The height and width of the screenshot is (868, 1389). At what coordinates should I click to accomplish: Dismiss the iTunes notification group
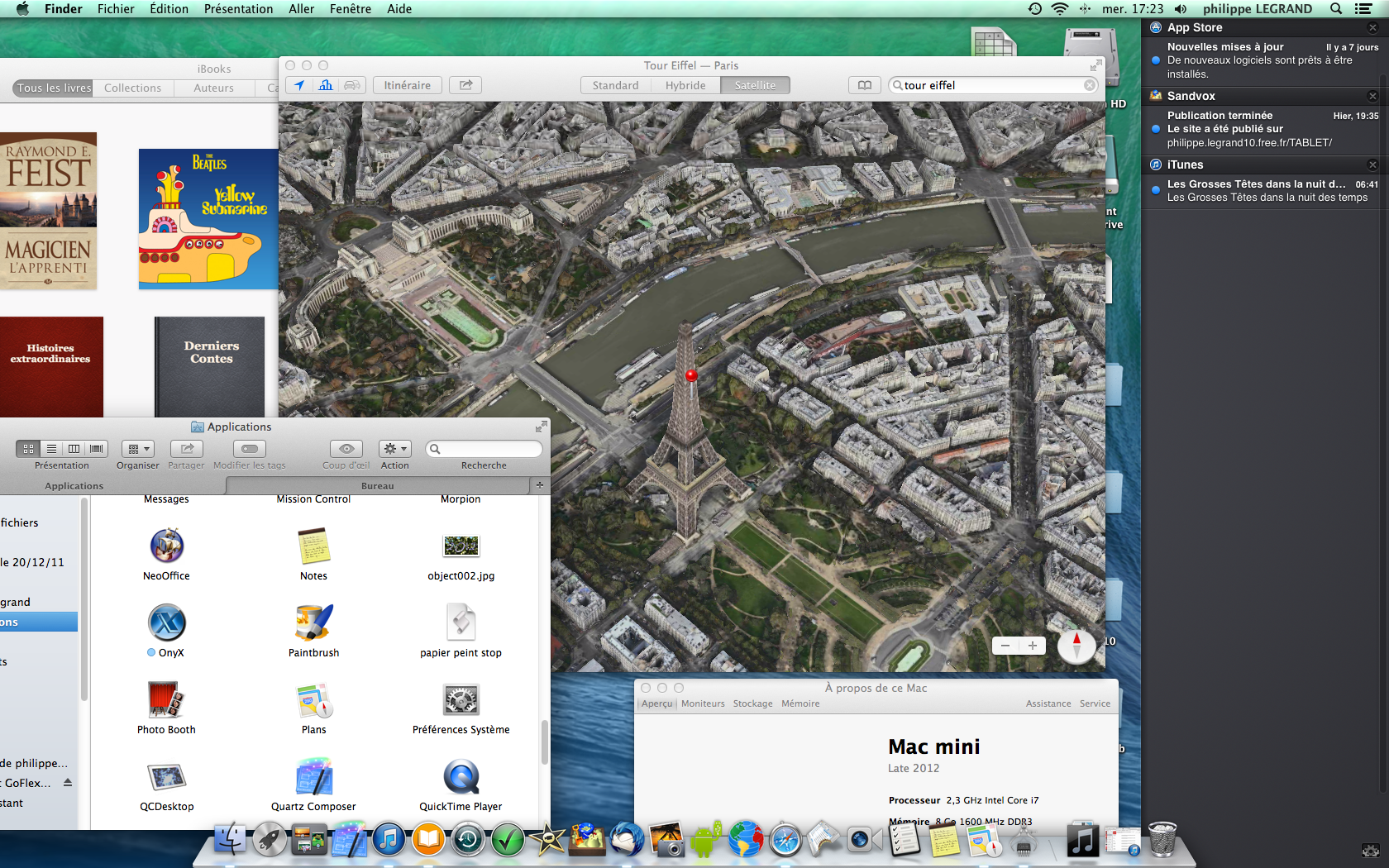[x=1372, y=165]
